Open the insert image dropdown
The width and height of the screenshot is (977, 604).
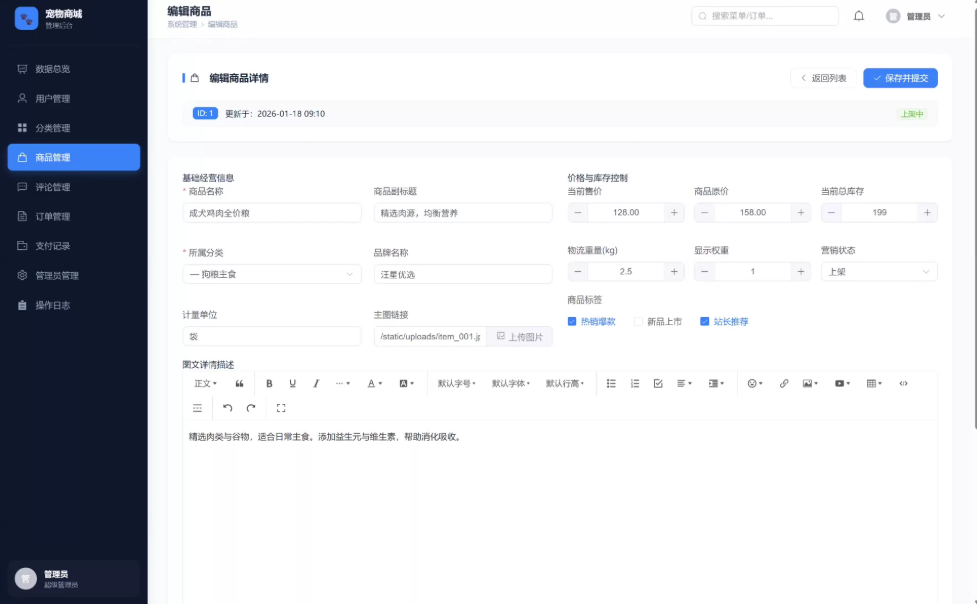click(x=810, y=383)
